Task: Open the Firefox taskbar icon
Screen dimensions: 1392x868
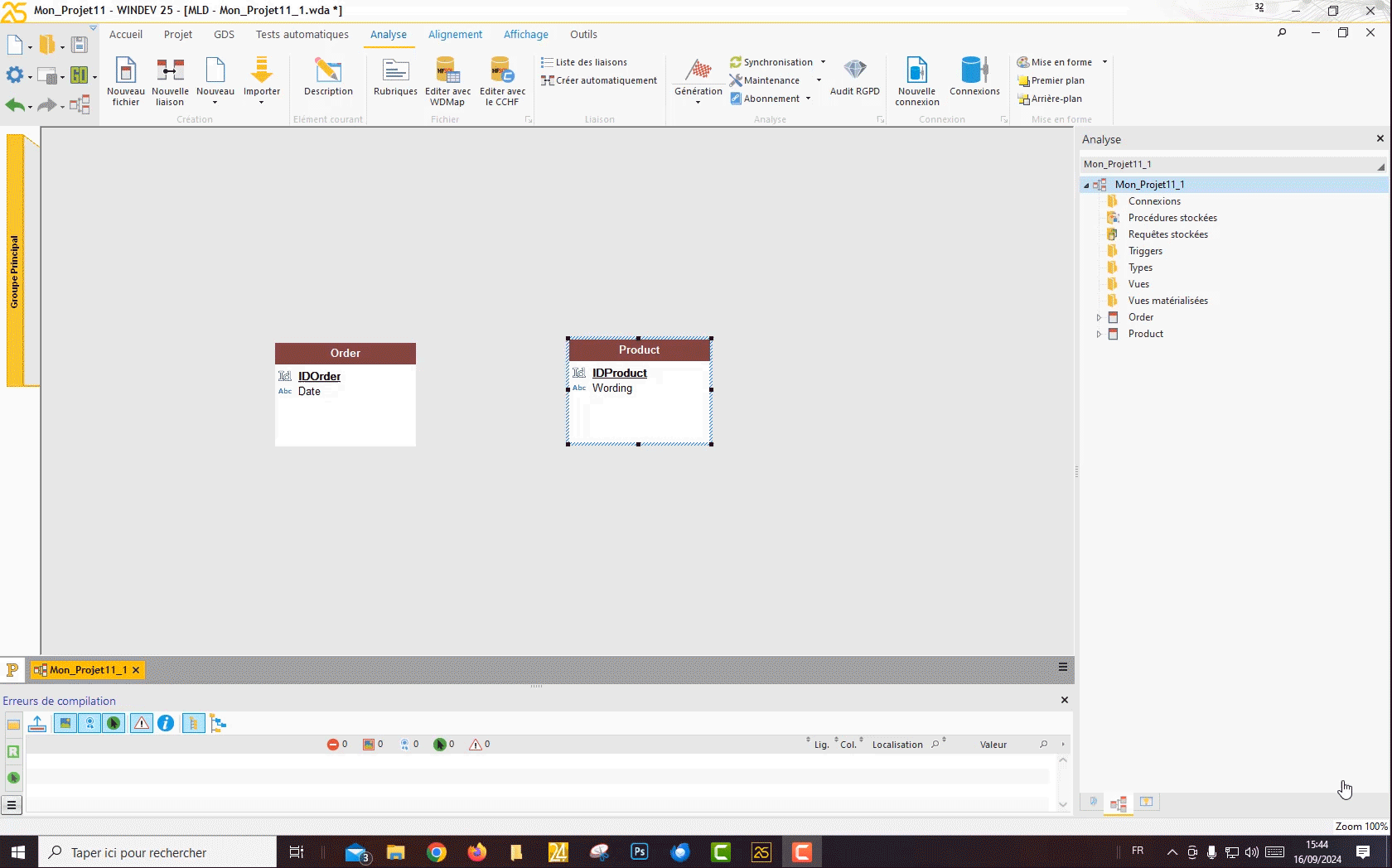Action: 477,851
